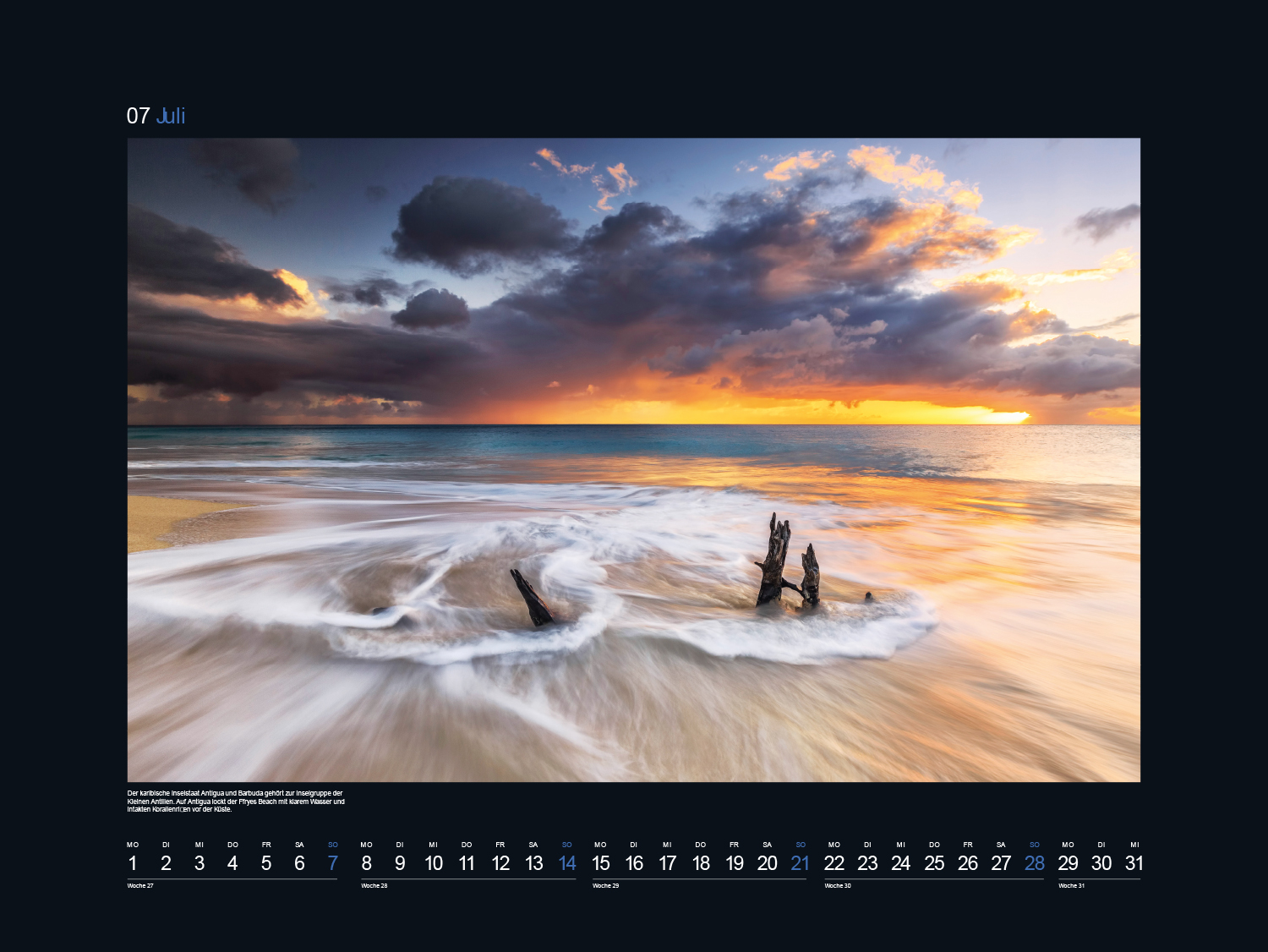Select Sunday the 21st
Image resolution: width=1268 pixels, height=952 pixels.
point(800,863)
